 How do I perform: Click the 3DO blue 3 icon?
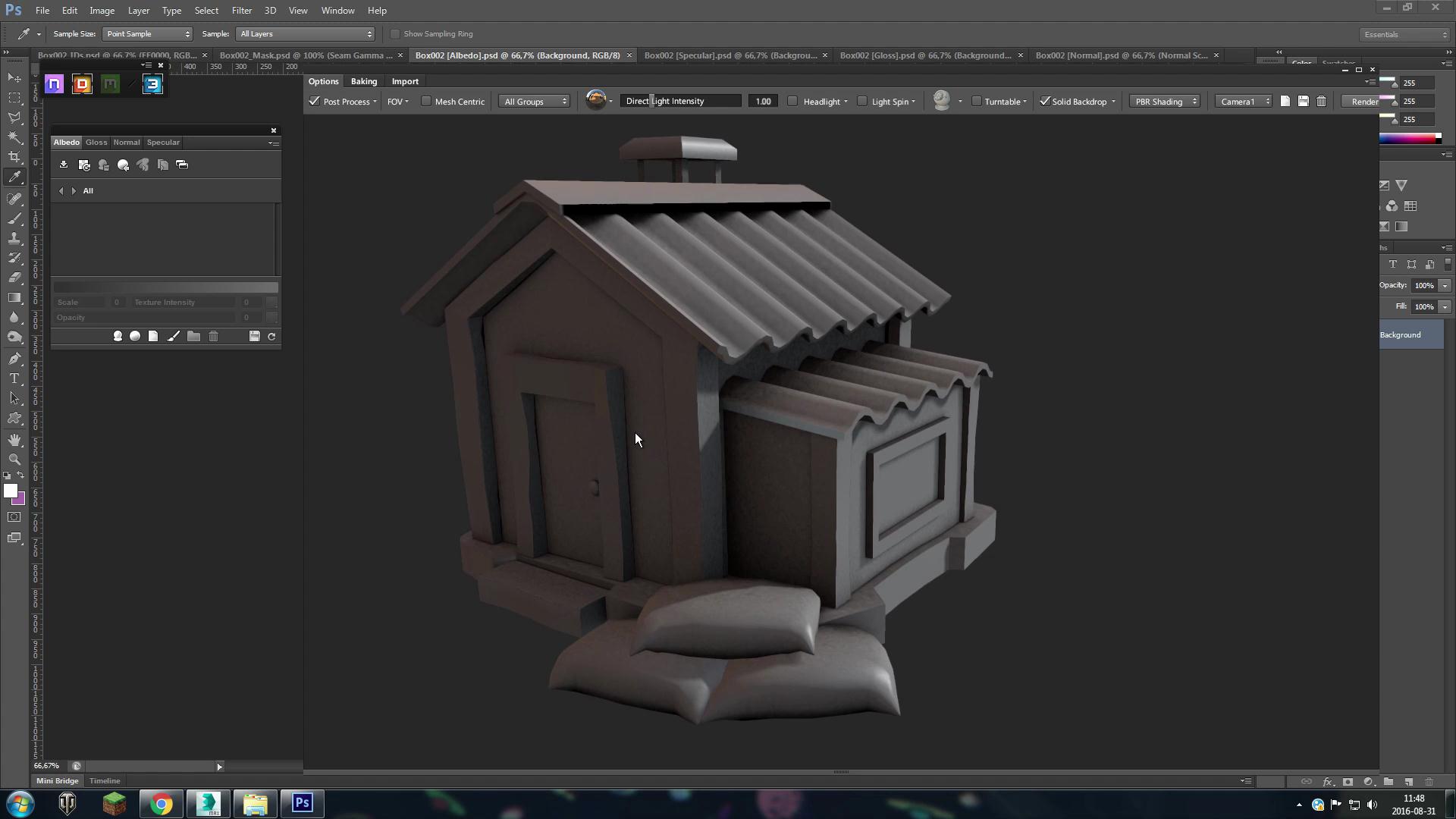pos(152,84)
